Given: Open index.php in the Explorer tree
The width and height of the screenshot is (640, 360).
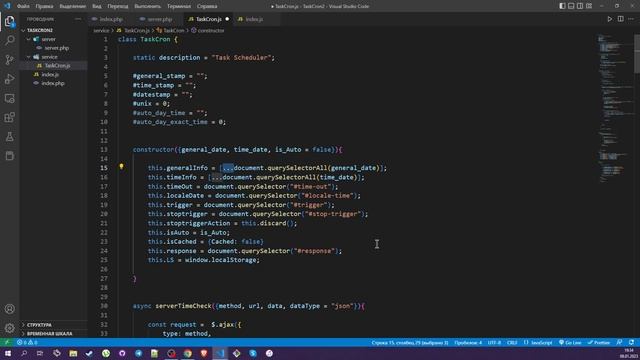Looking at the screenshot, I should 53,83.
